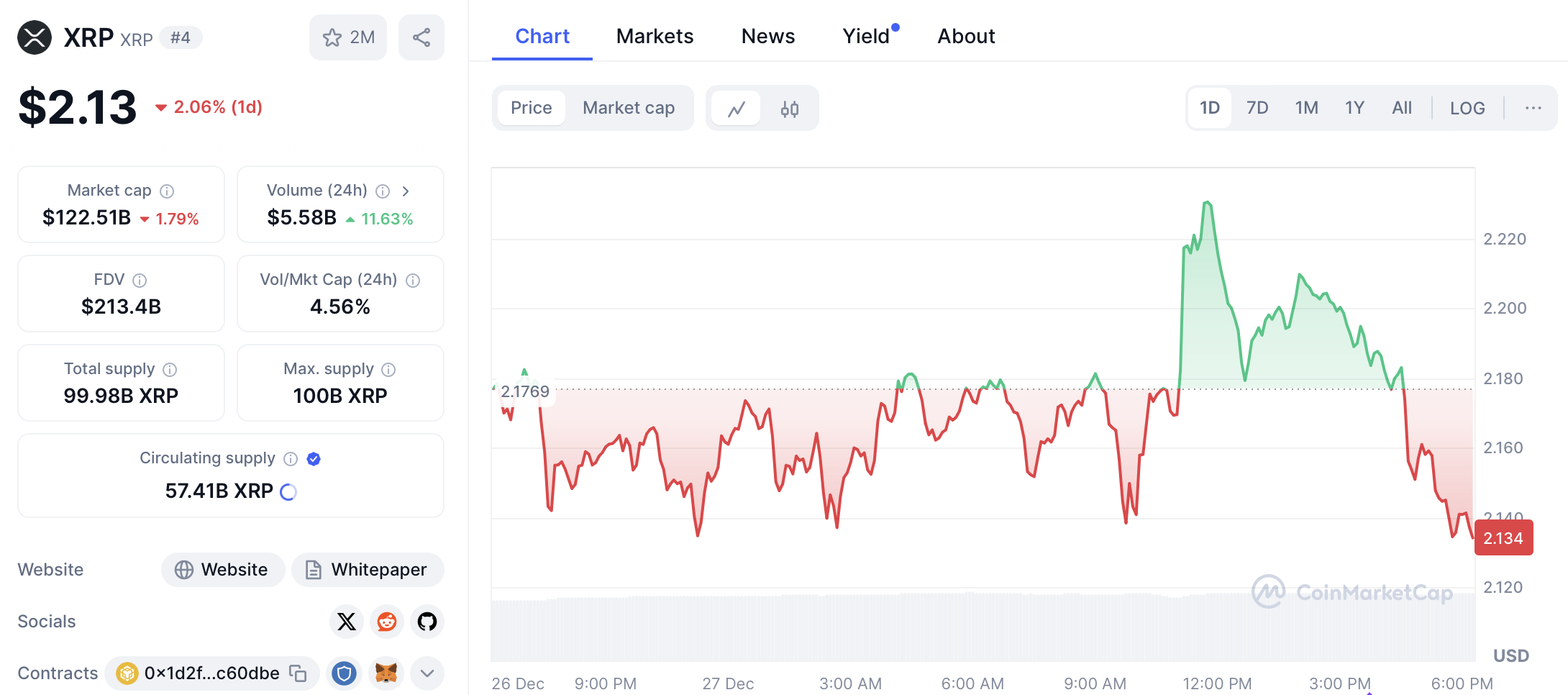Open the Whitepaper link
This screenshot has width=1568, height=695.
[x=368, y=570]
